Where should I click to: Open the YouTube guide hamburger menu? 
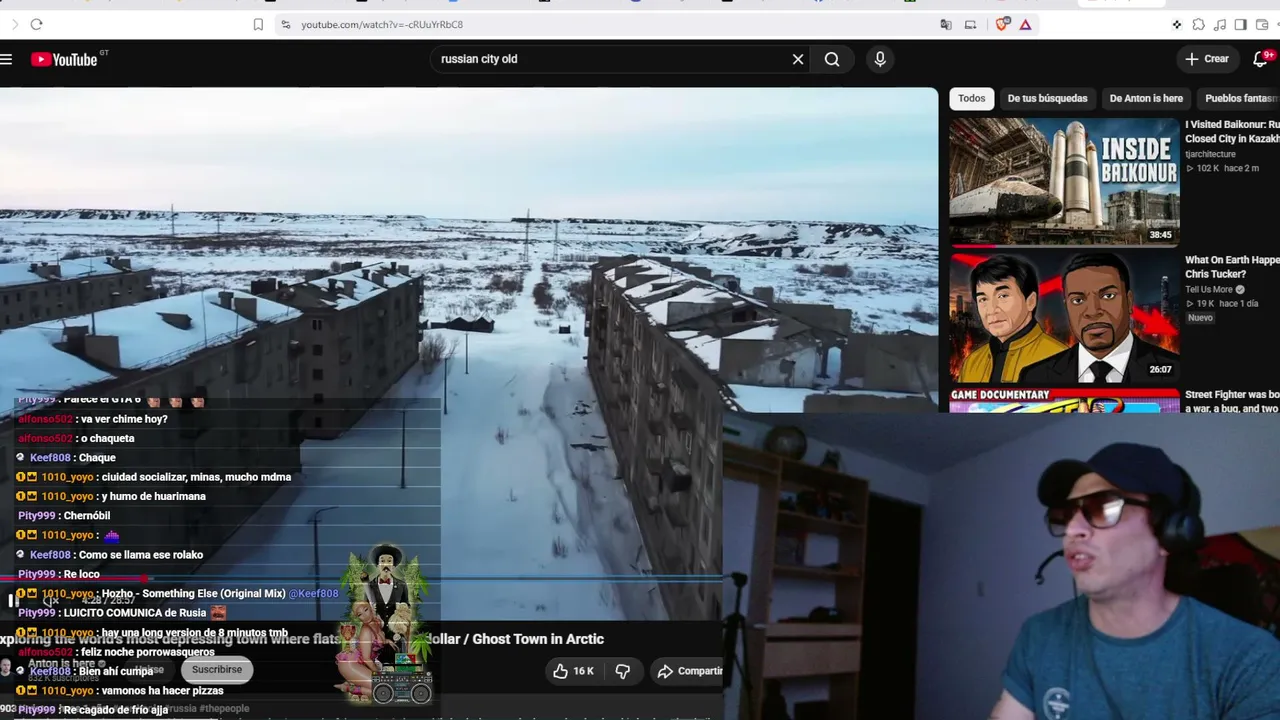(x=6, y=59)
